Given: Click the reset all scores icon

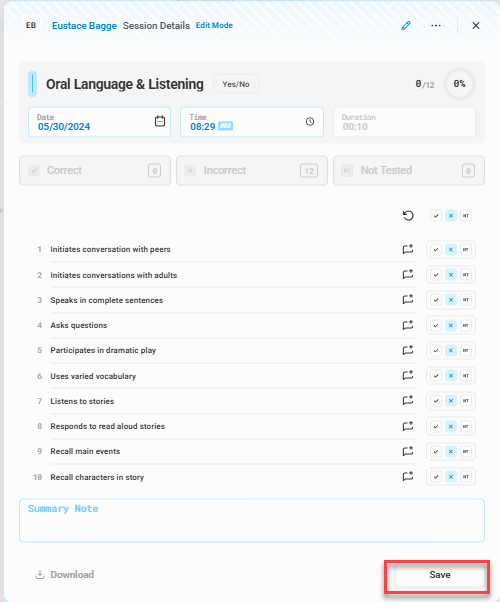Looking at the screenshot, I should click(408, 216).
